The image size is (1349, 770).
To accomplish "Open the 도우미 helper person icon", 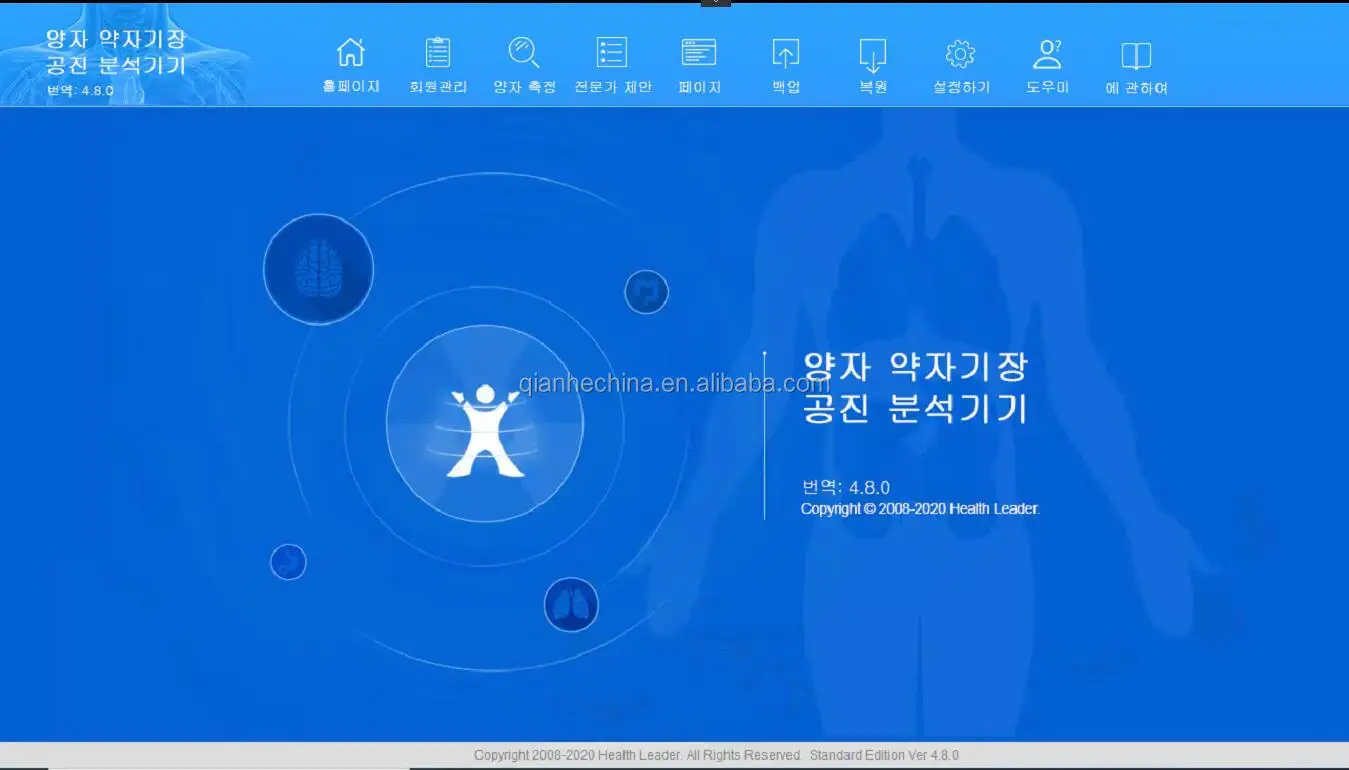I will 1047,54.
